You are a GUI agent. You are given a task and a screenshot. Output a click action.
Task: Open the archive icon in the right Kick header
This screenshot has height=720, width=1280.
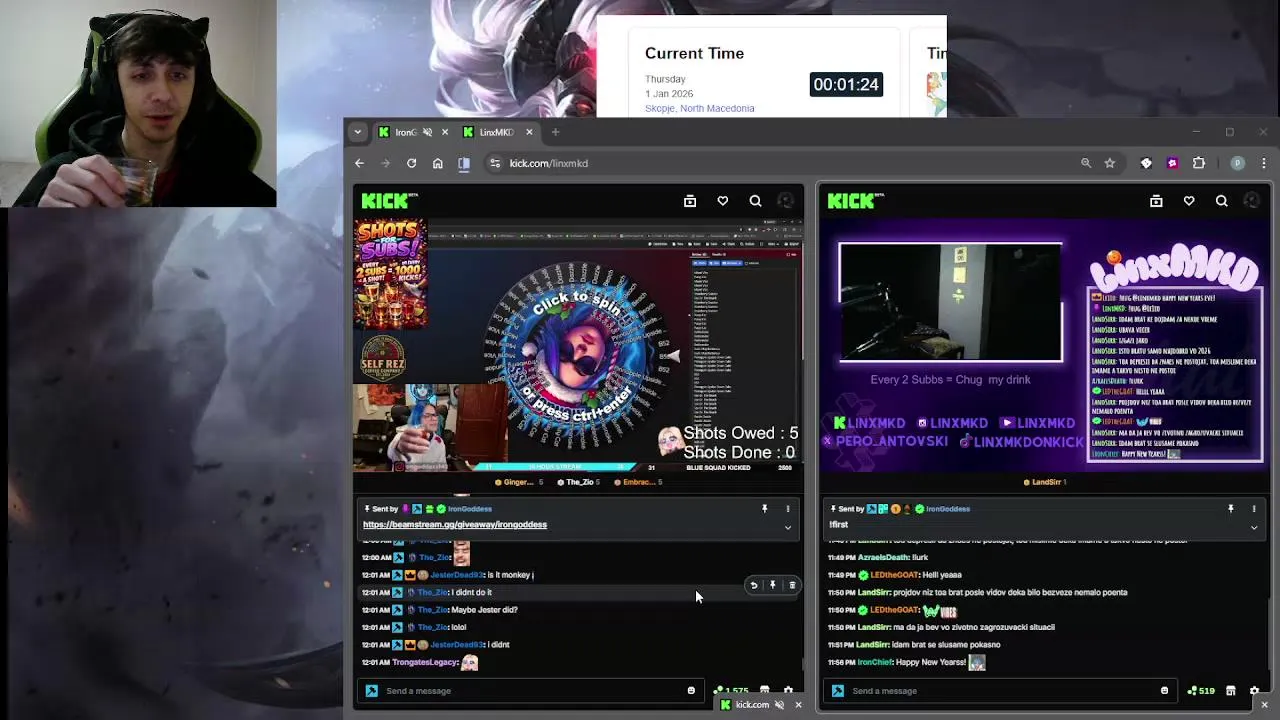(1156, 201)
